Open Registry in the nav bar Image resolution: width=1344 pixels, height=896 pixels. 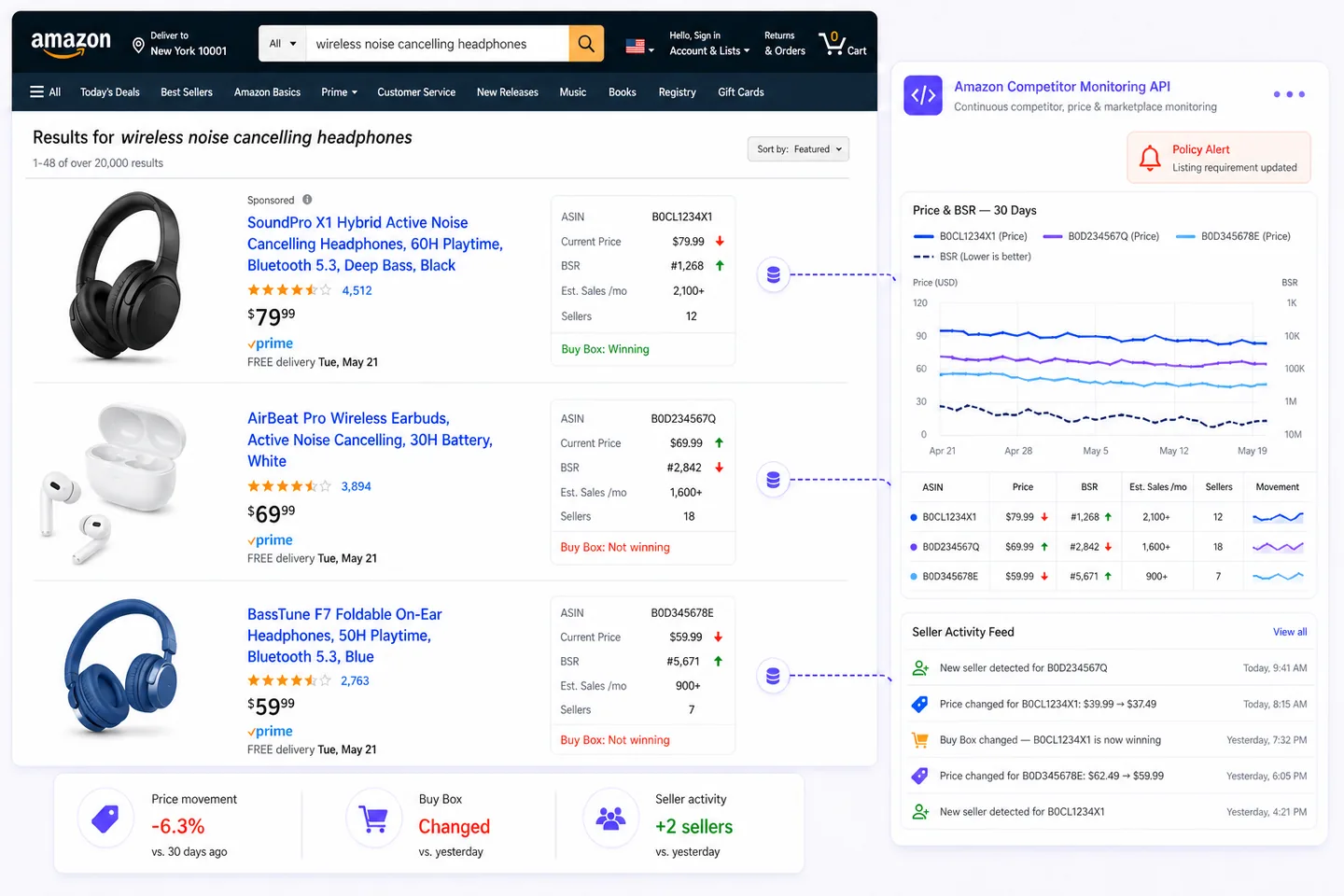click(x=678, y=92)
